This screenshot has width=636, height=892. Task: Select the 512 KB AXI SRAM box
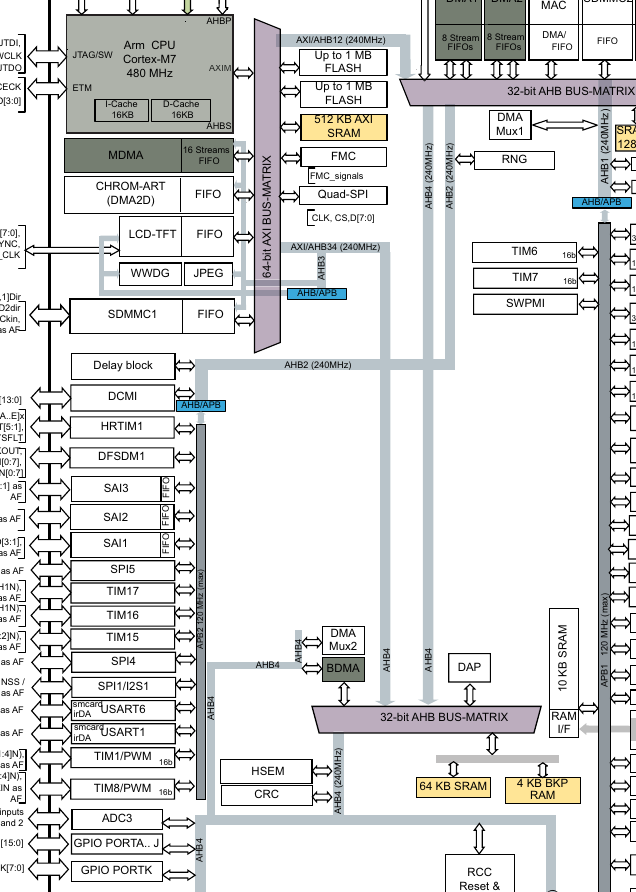point(344,127)
